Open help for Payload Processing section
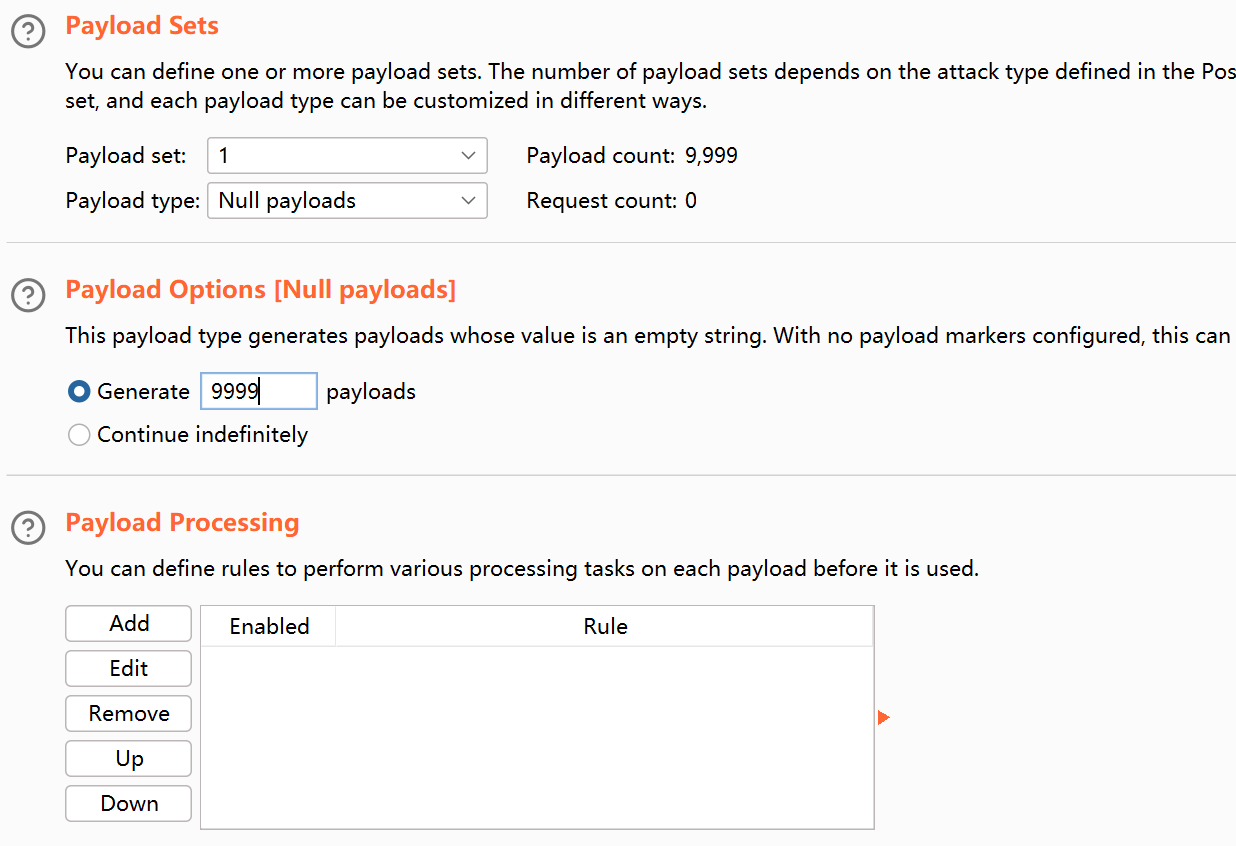Screen dimensions: 1236x846 tap(28, 527)
